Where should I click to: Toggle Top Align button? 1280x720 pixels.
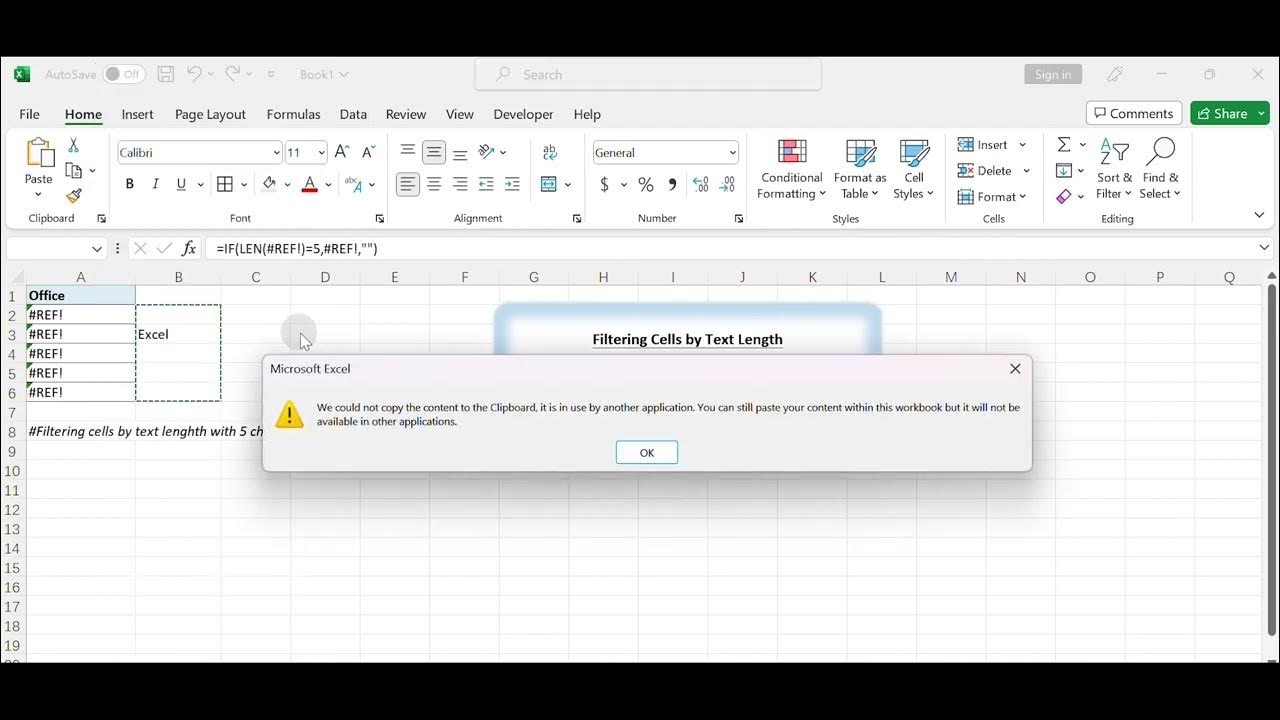pos(408,152)
